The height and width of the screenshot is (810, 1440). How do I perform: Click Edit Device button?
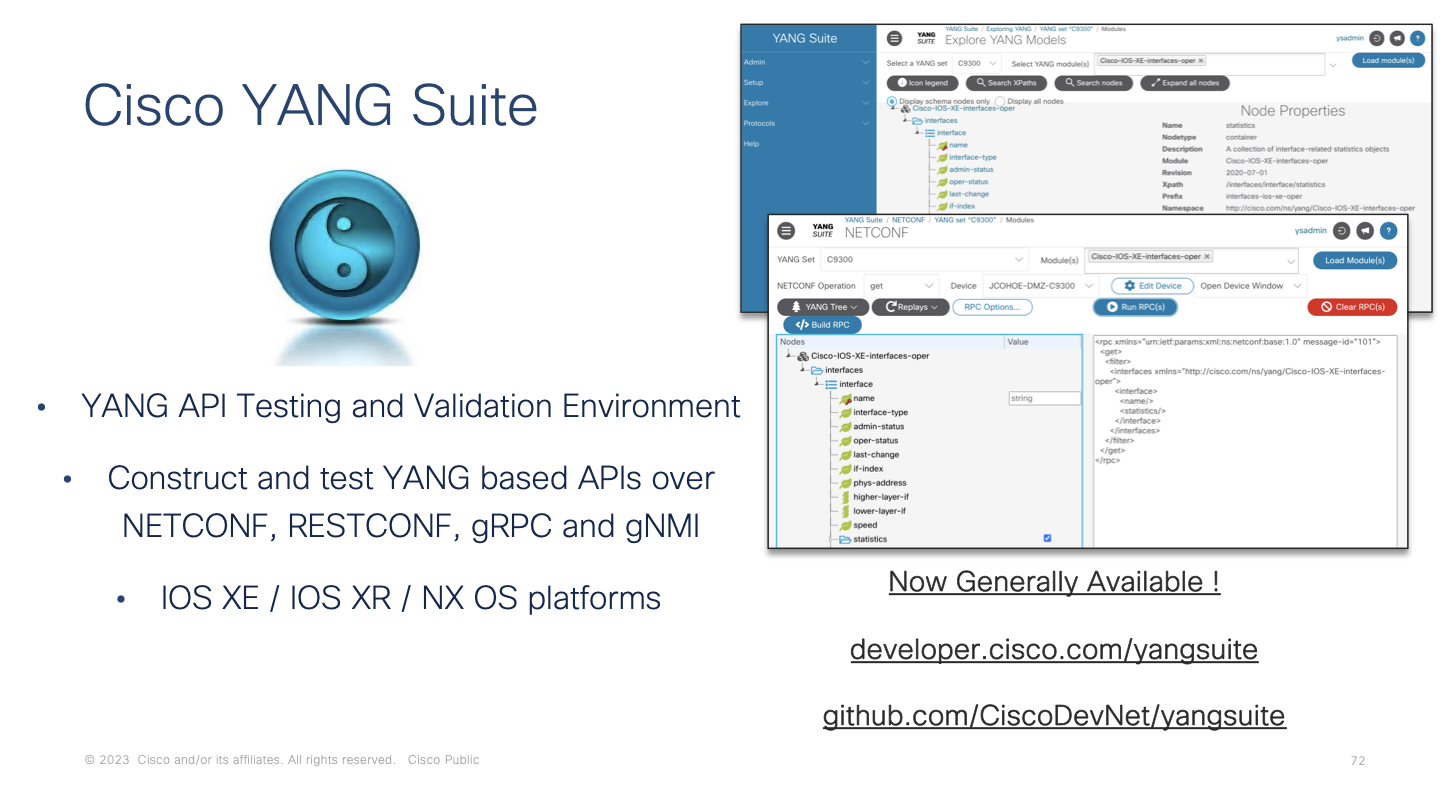click(1153, 286)
